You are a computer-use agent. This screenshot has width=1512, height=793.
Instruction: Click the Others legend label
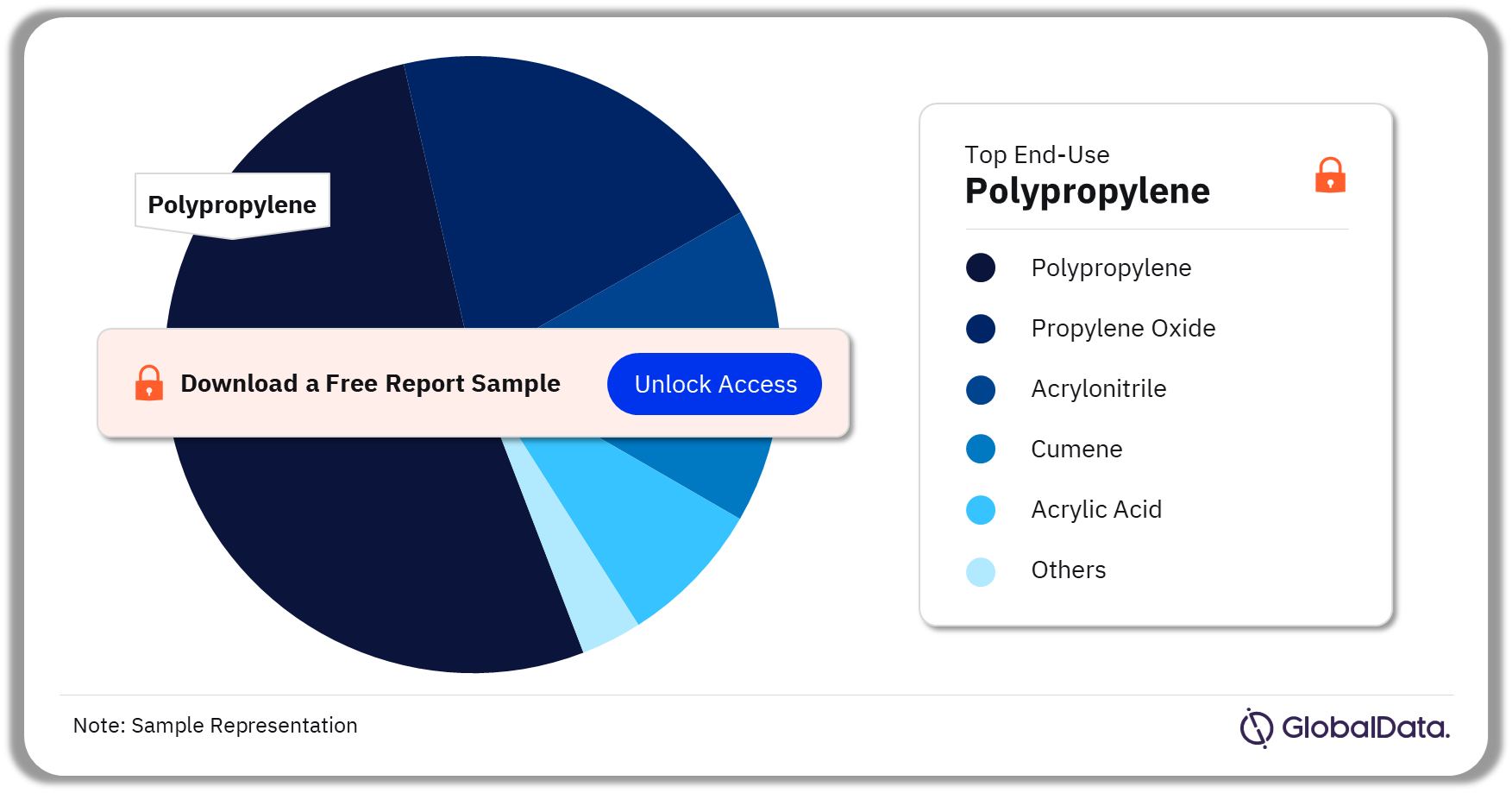[1068, 570]
